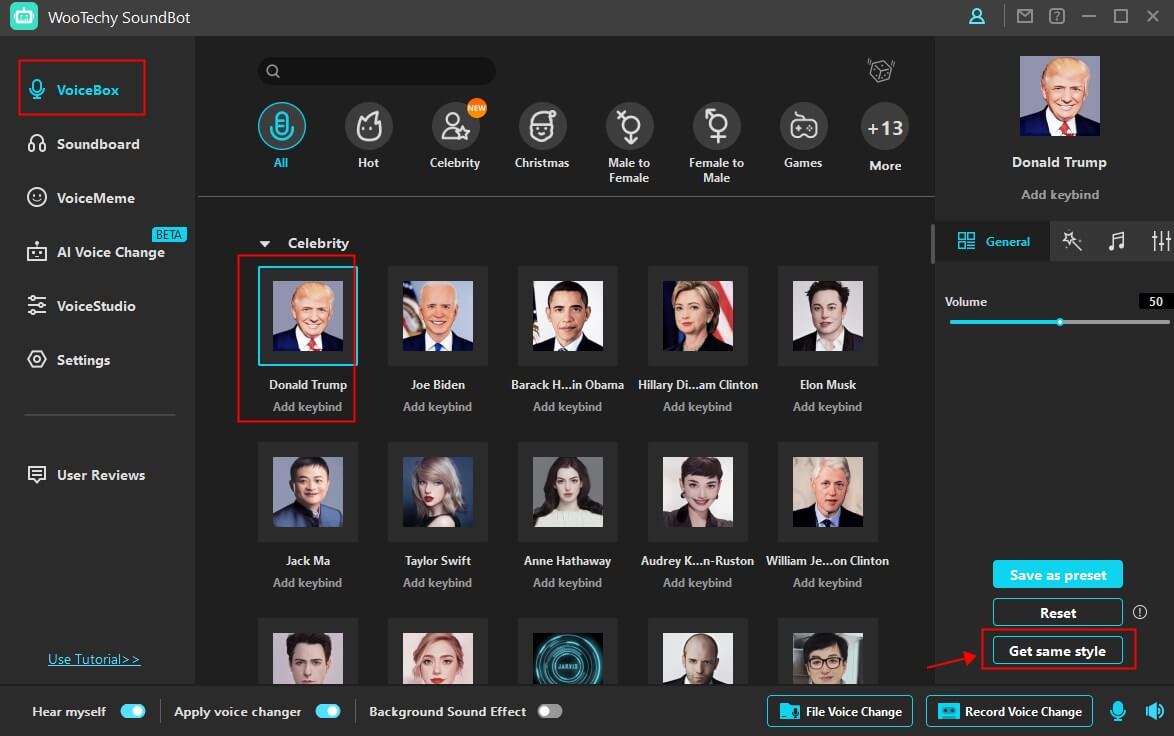Open the user account menu icon

pyautogui.click(x=977, y=16)
